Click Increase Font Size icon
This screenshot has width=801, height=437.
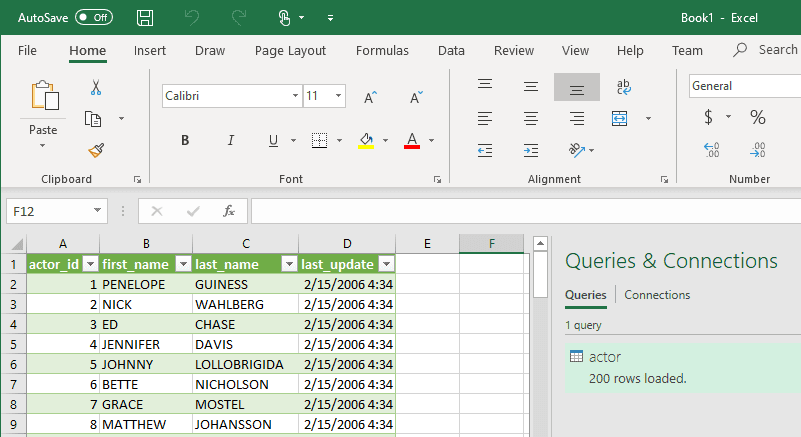pyautogui.click(x=370, y=97)
